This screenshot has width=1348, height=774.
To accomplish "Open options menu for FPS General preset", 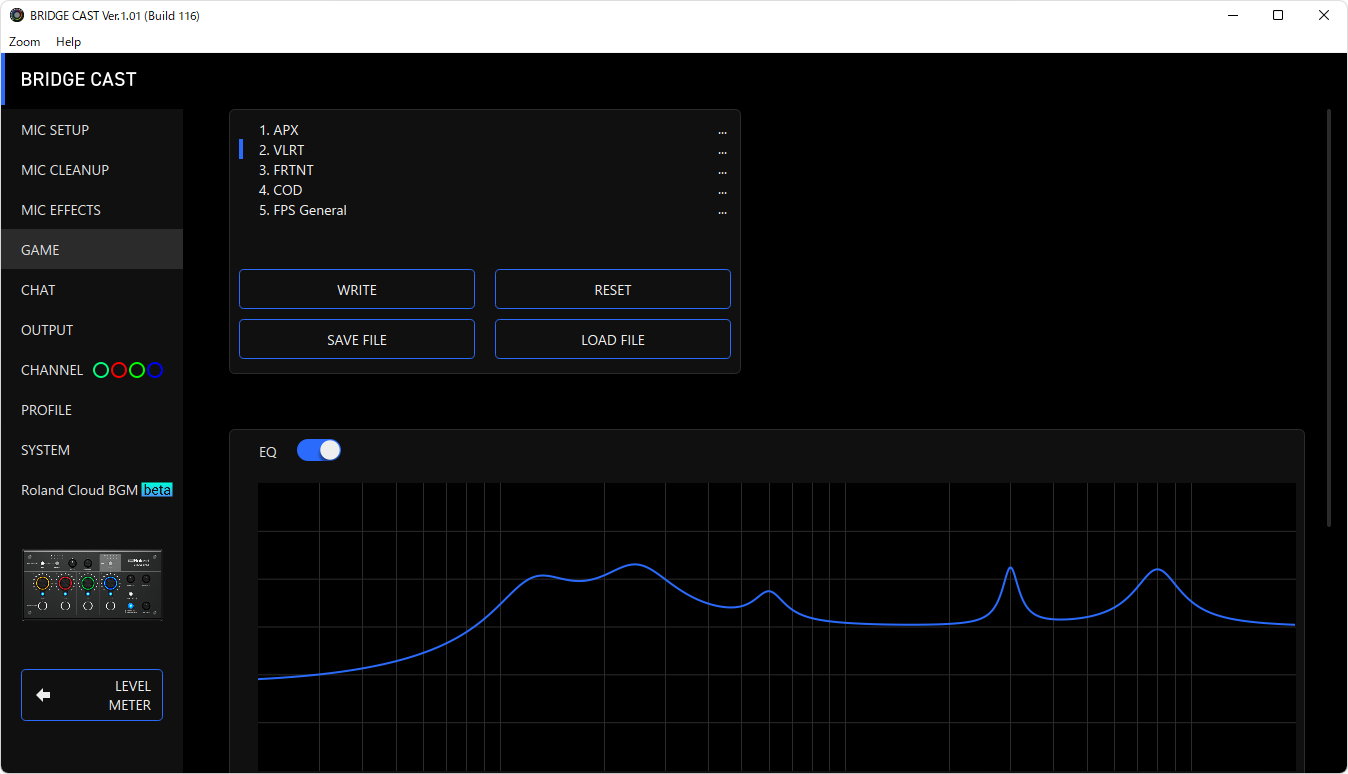I will [x=722, y=212].
